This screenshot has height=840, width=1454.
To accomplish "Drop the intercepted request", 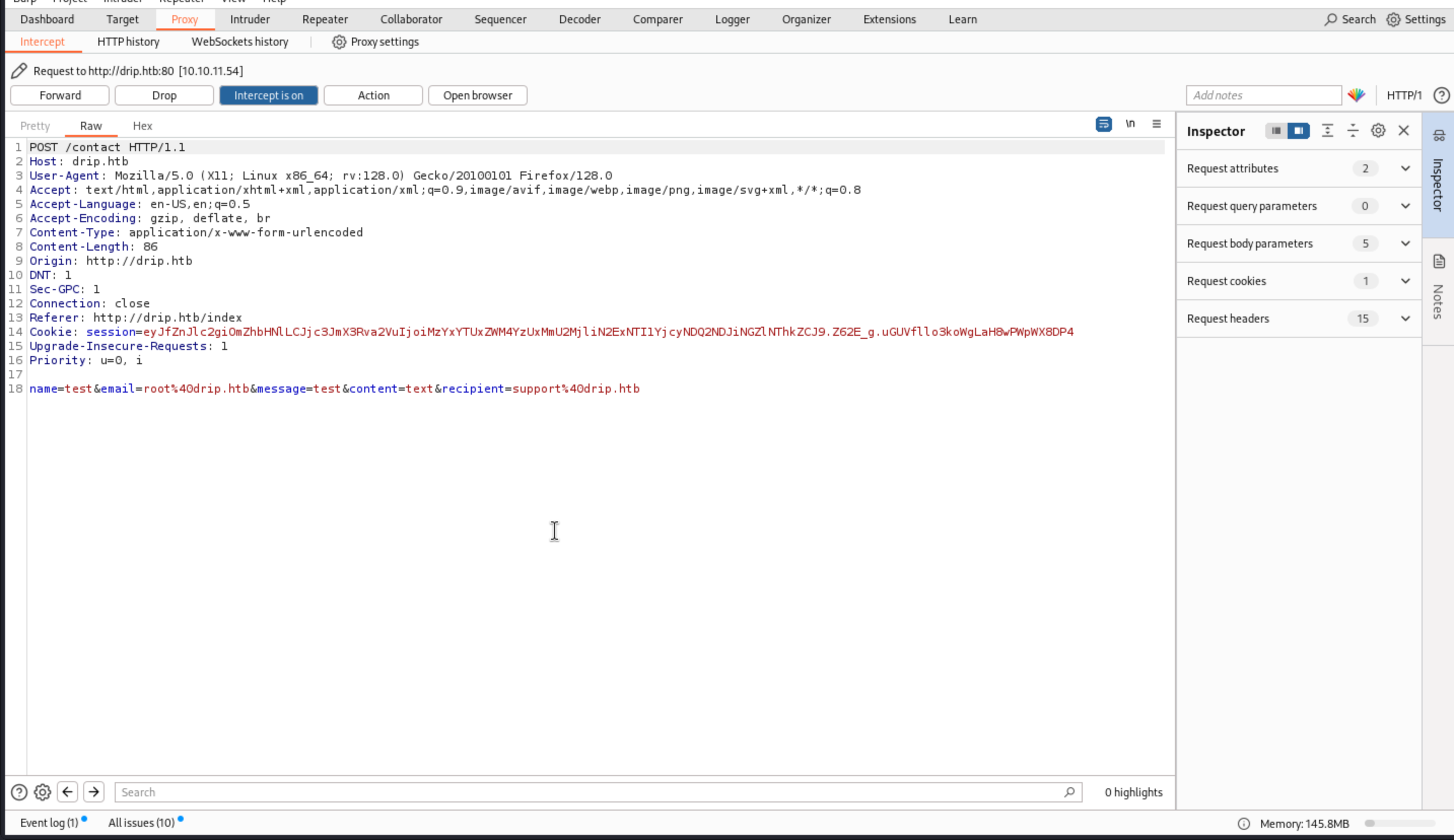I will pos(164,95).
